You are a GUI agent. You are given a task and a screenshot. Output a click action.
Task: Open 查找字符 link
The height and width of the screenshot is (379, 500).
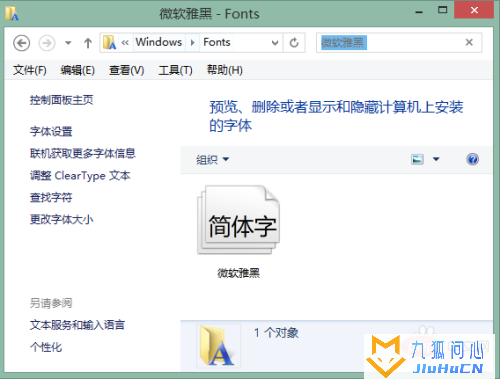coord(51,197)
